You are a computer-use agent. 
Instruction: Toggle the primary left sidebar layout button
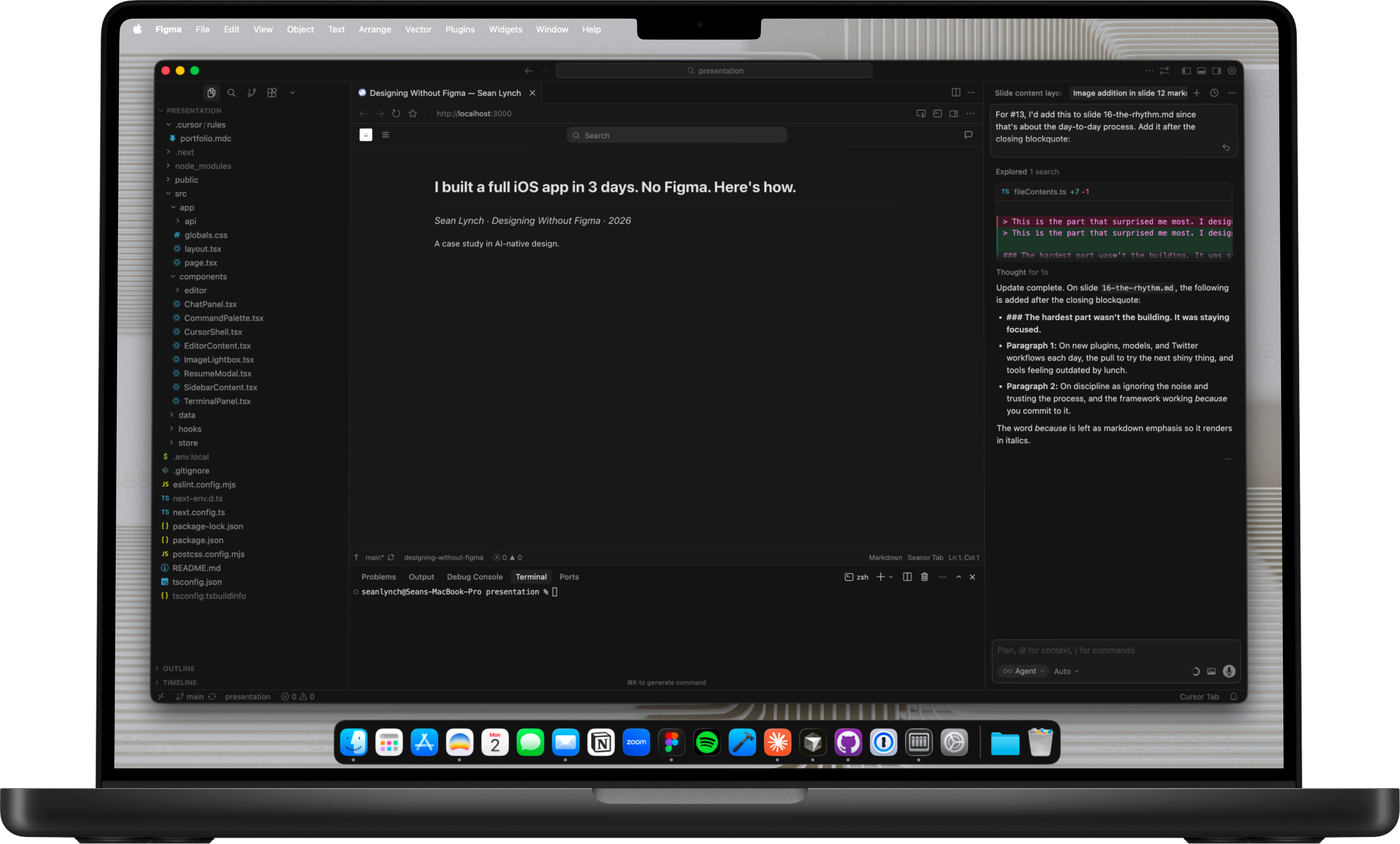pos(1186,71)
